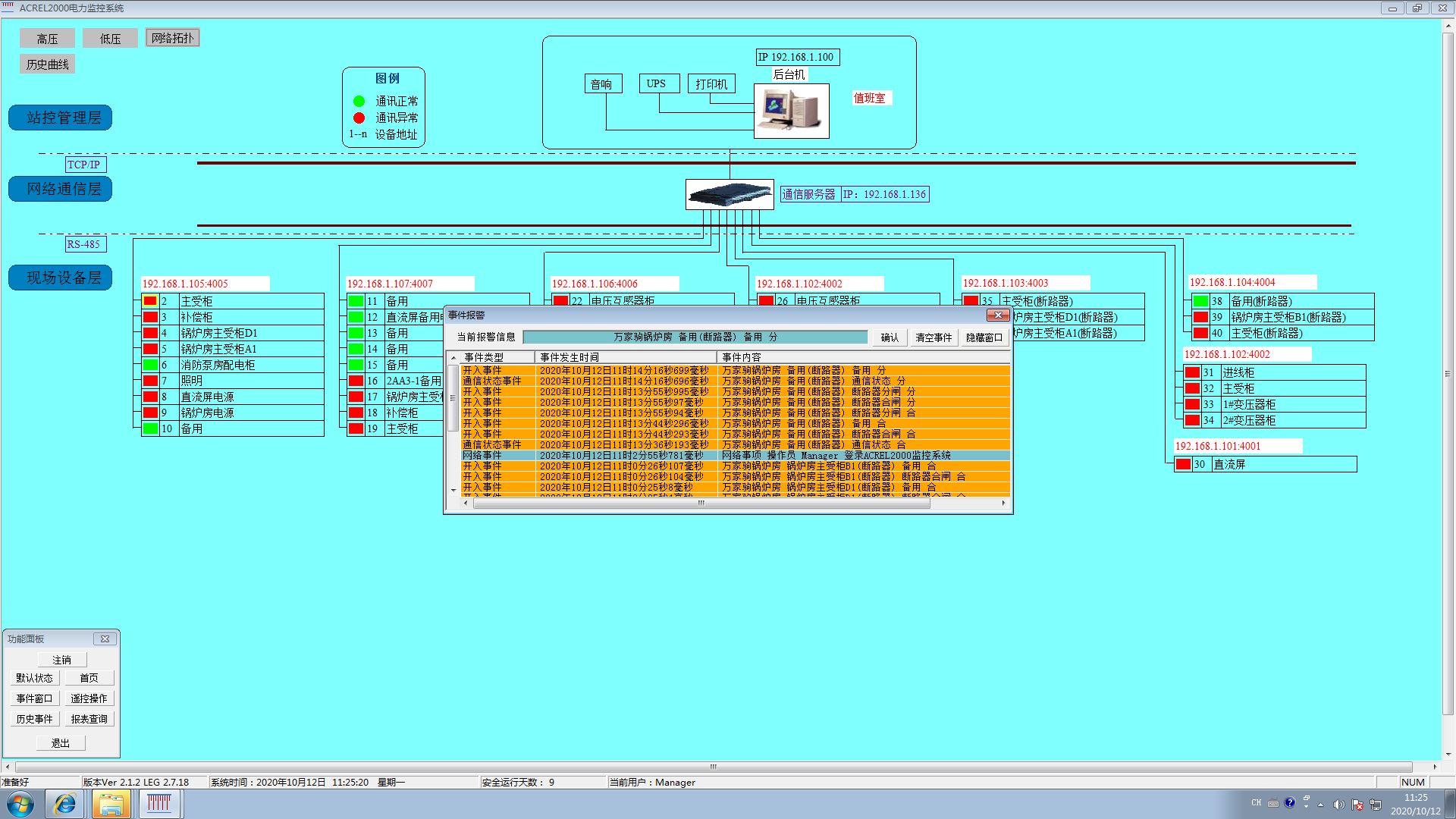This screenshot has height=819, width=1456.
Task: Click the communication server device icon
Action: coord(729,195)
